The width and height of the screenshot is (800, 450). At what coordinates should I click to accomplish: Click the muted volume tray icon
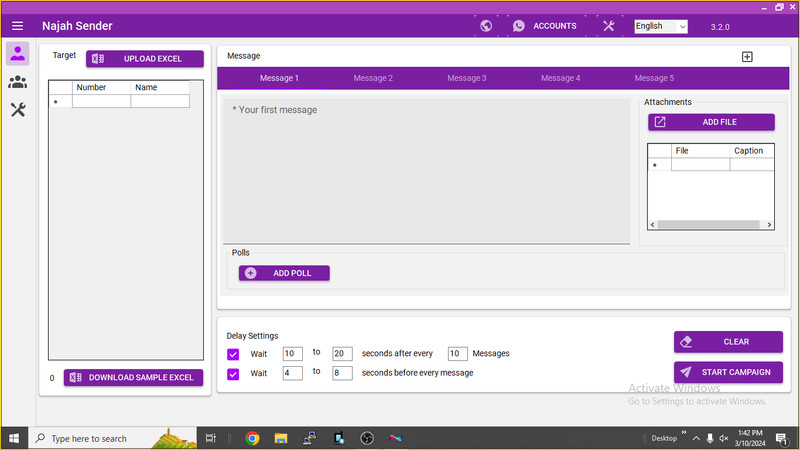724,438
